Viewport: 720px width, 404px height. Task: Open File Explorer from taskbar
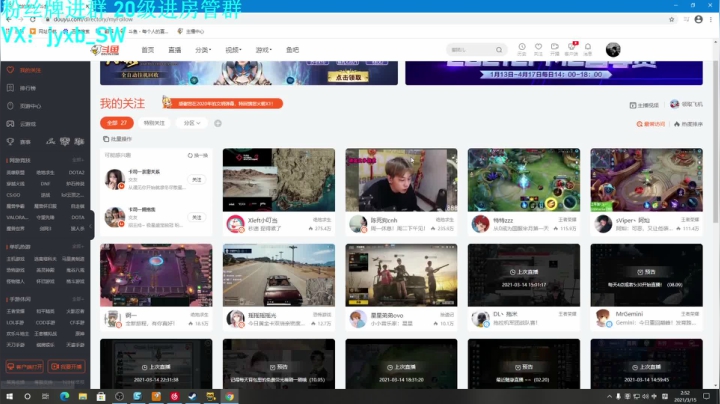point(83,396)
